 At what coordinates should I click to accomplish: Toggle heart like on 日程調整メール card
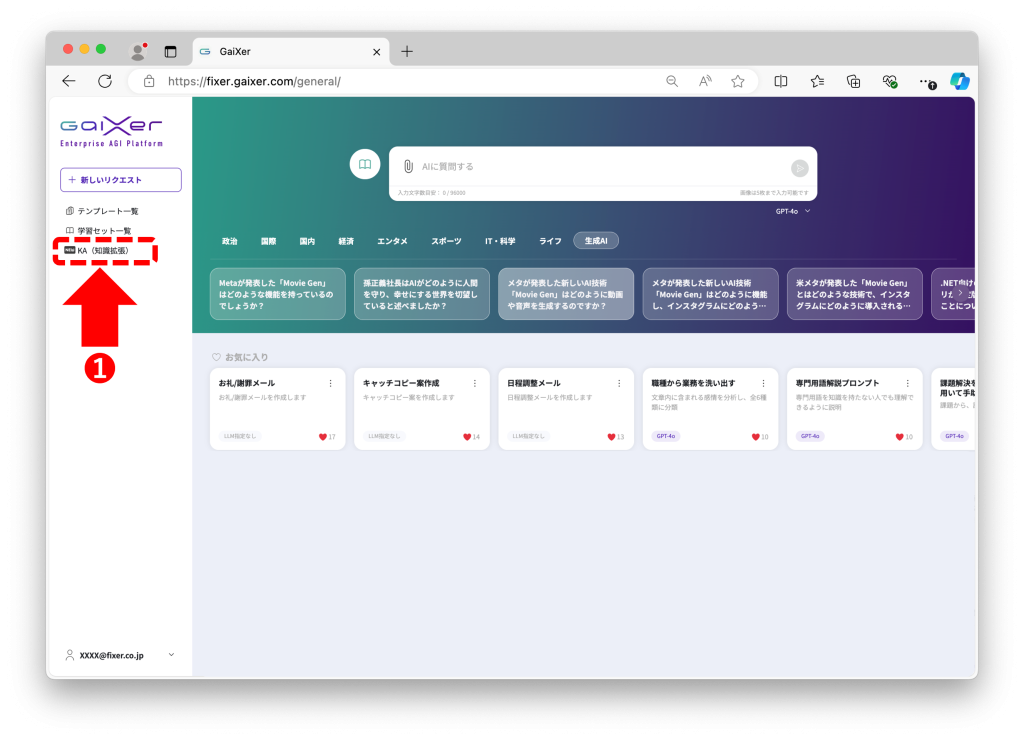pos(607,437)
